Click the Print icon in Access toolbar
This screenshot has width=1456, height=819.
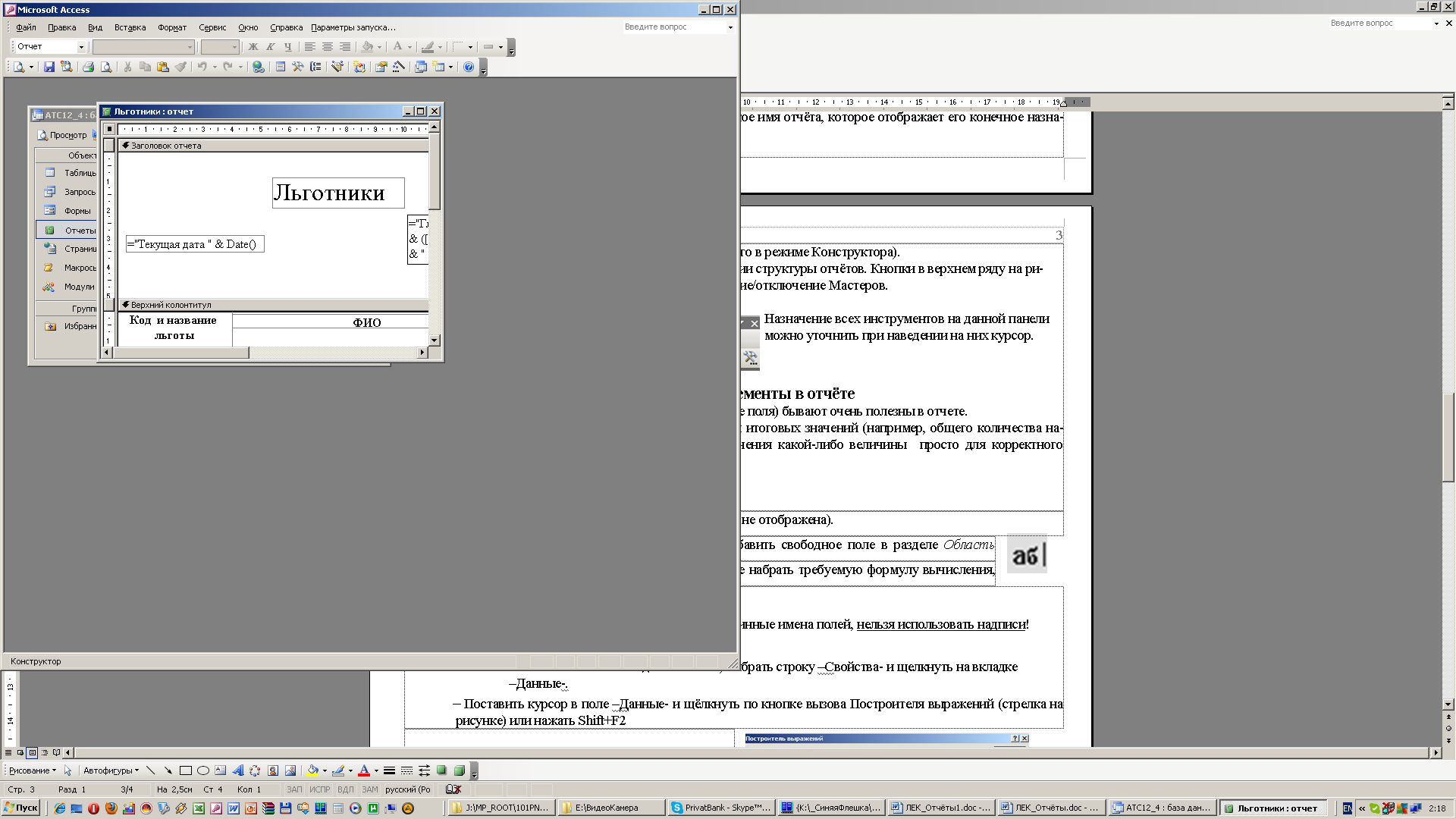[88, 67]
